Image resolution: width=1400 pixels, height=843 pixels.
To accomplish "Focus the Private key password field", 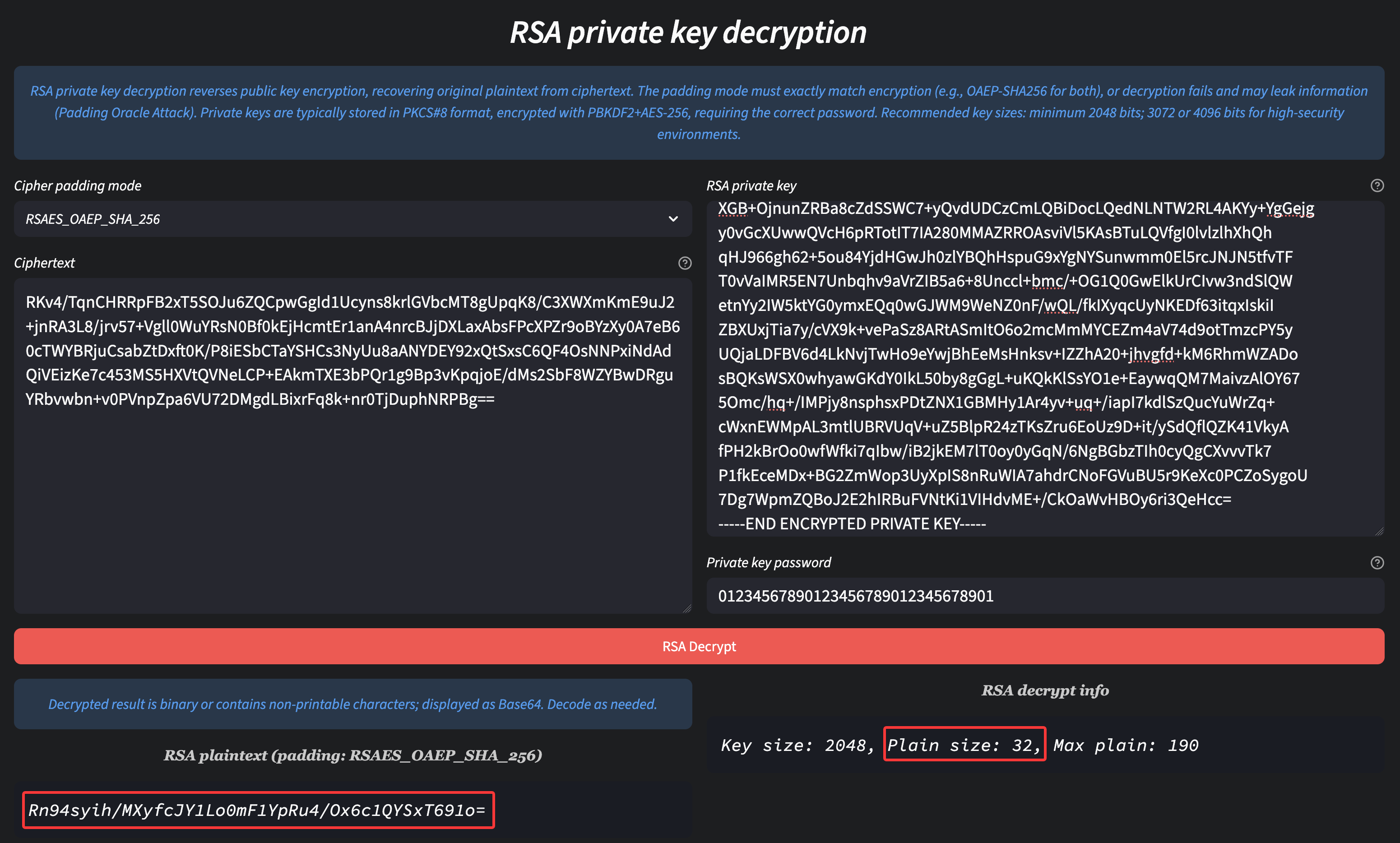I will pos(1045,596).
